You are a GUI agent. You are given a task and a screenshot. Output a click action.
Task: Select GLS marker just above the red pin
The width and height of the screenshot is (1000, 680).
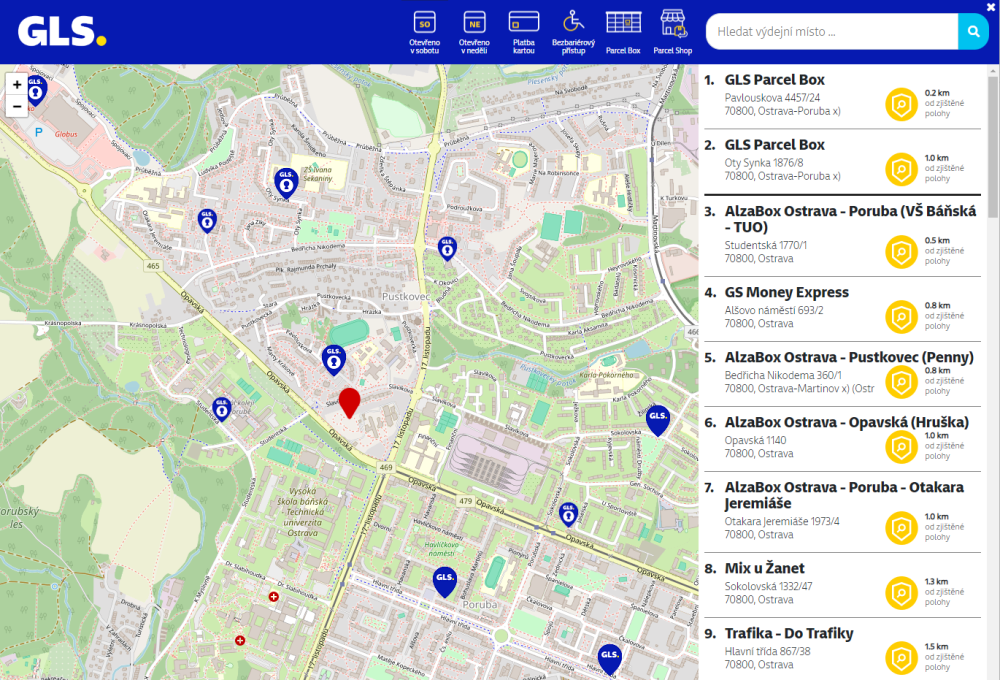pyautogui.click(x=334, y=360)
